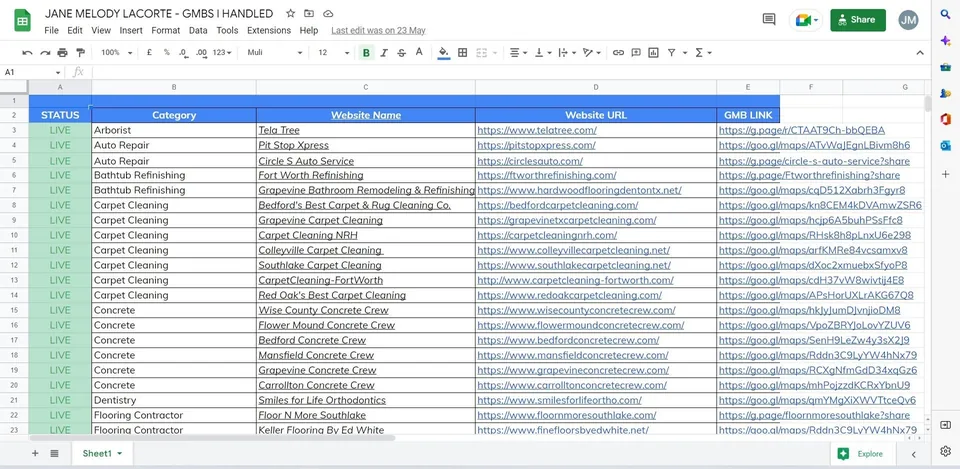Open the Sheet1 tab menu arrow
This screenshot has width=960, height=469.
[119, 454]
